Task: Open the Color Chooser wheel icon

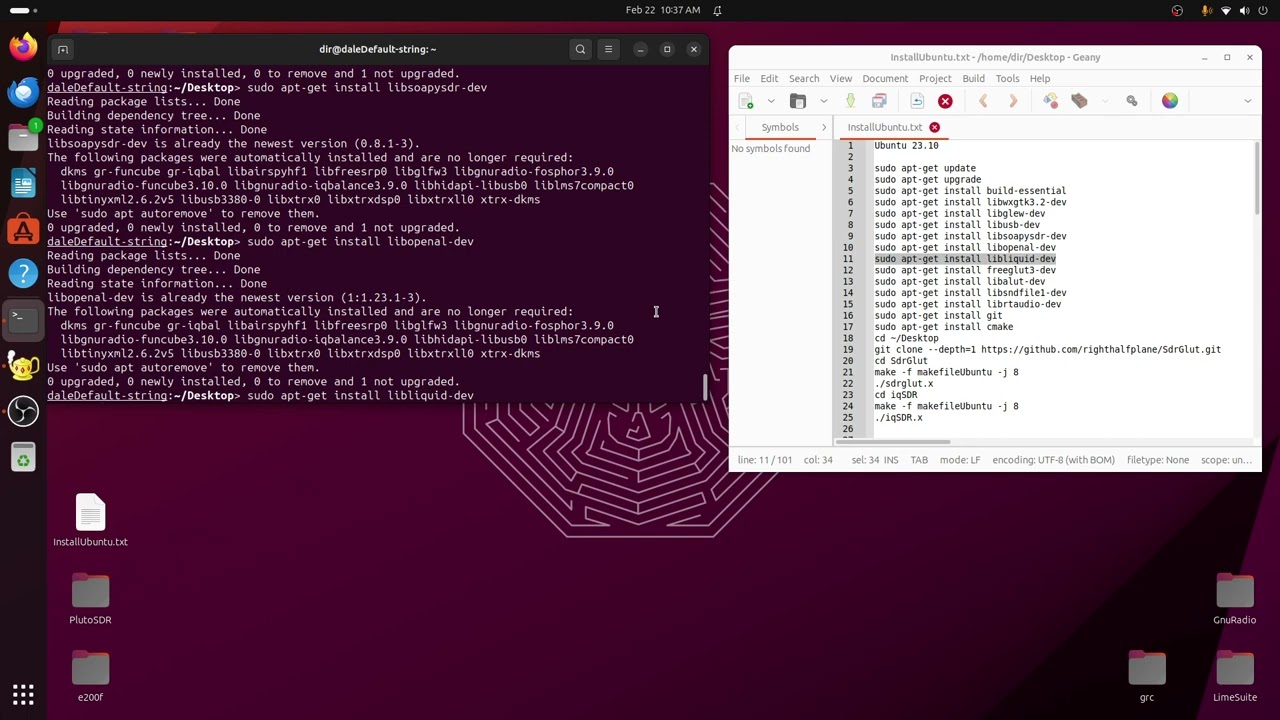Action: tap(1170, 101)
